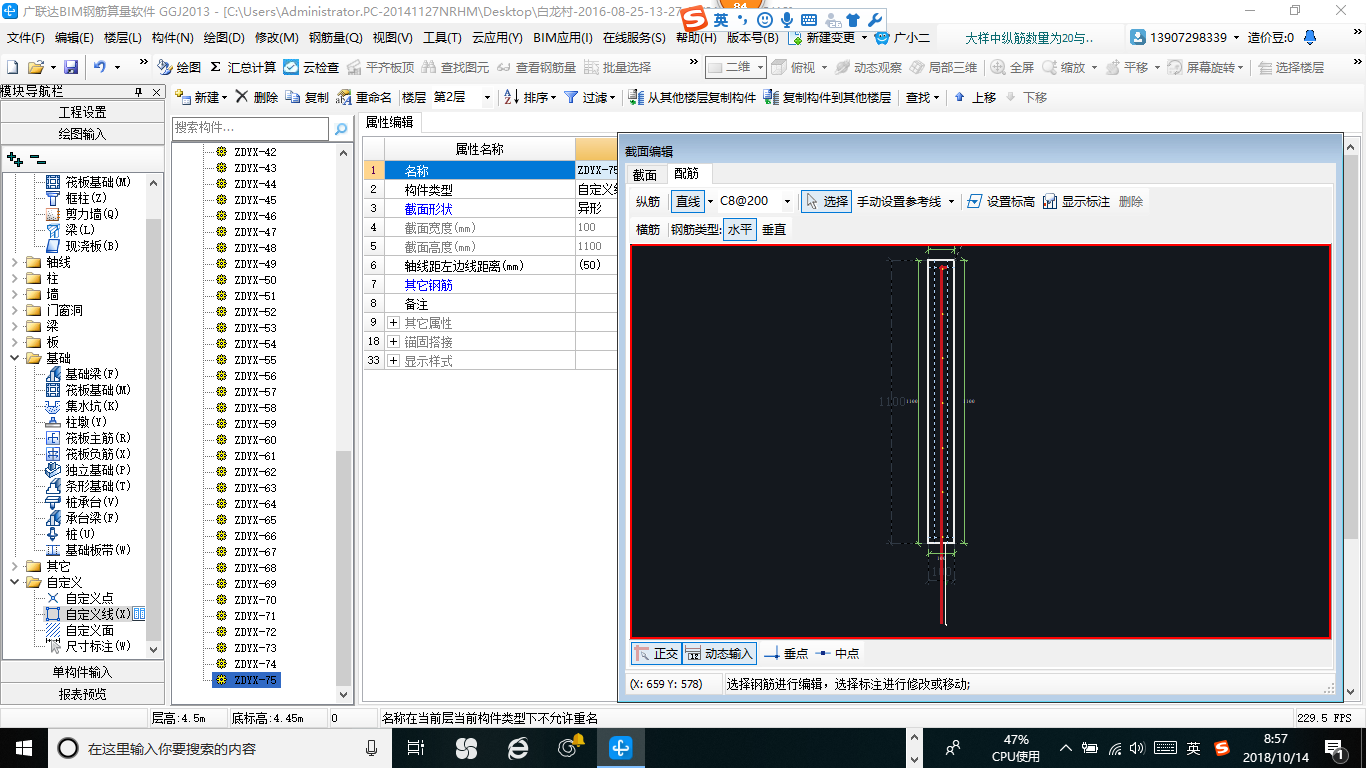Toggle 垂直 vertical rebar type
The height and width of the screenshot is (768, 1366).
pos(774,229)
